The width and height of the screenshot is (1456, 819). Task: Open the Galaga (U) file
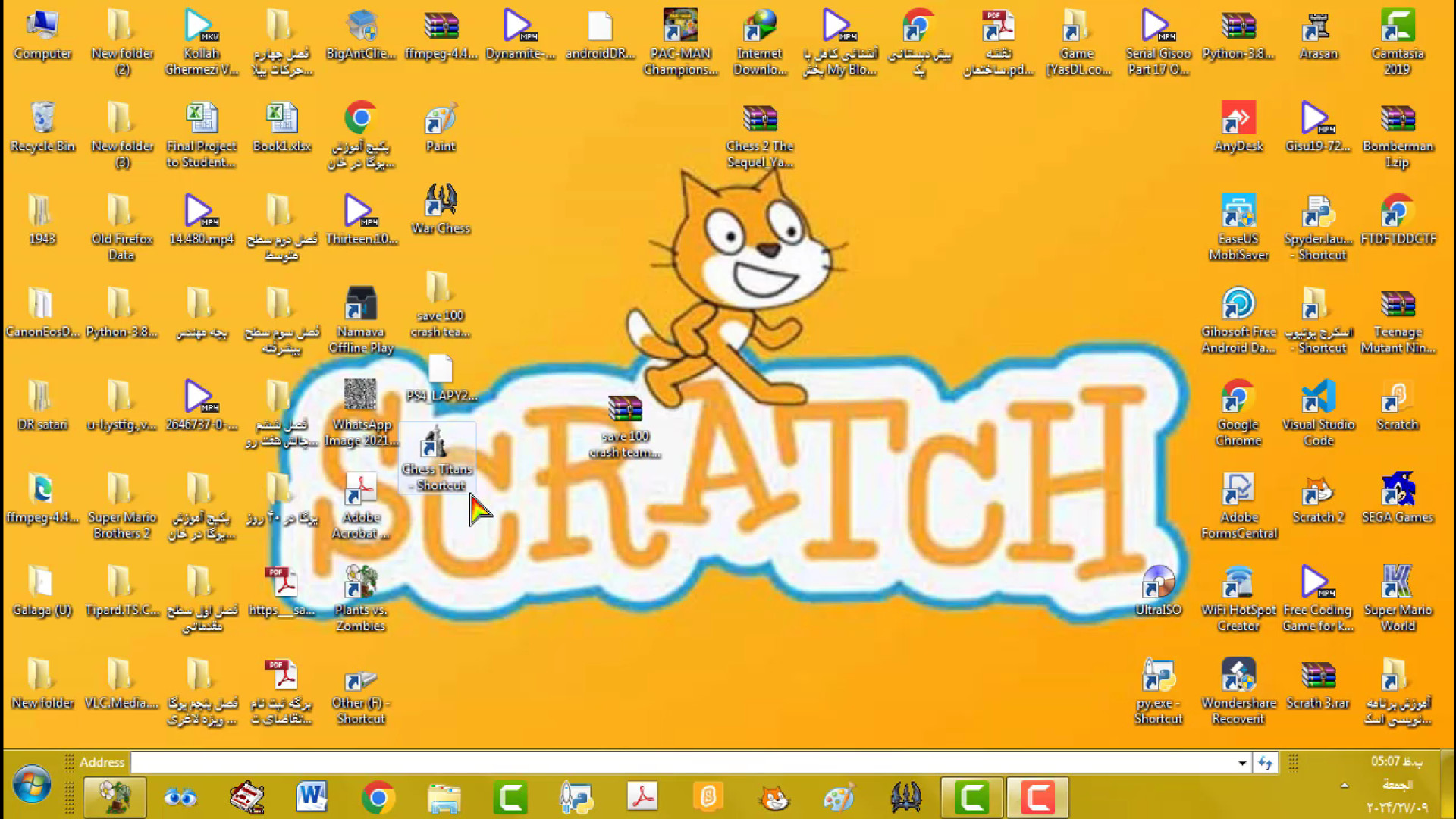click(x=42, y=591)
